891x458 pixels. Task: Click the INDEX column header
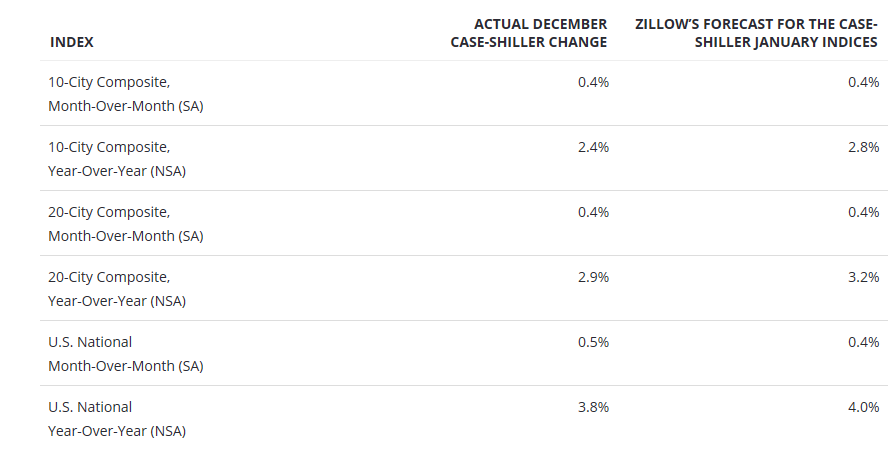pyautogui.click(x=71, y=42)
